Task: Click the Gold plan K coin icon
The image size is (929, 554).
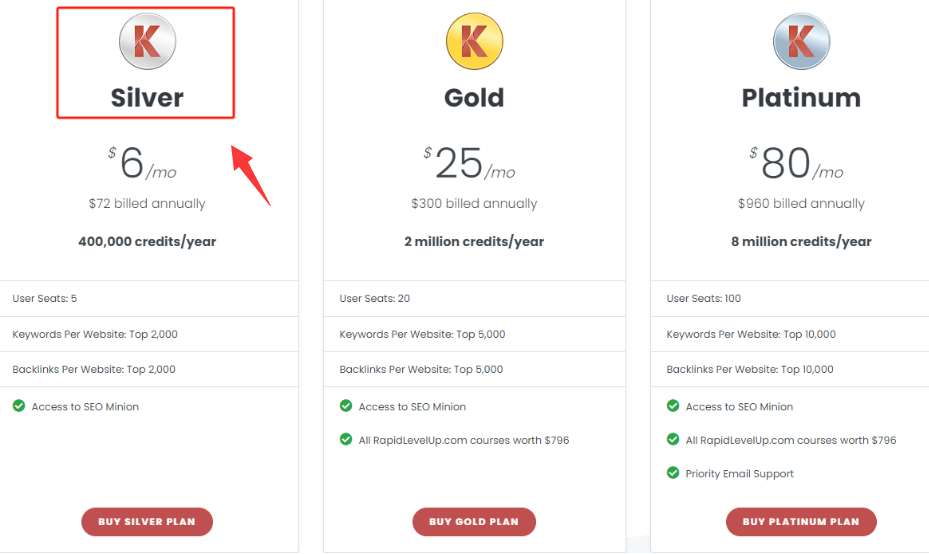Action: click(x=475, y=41)
